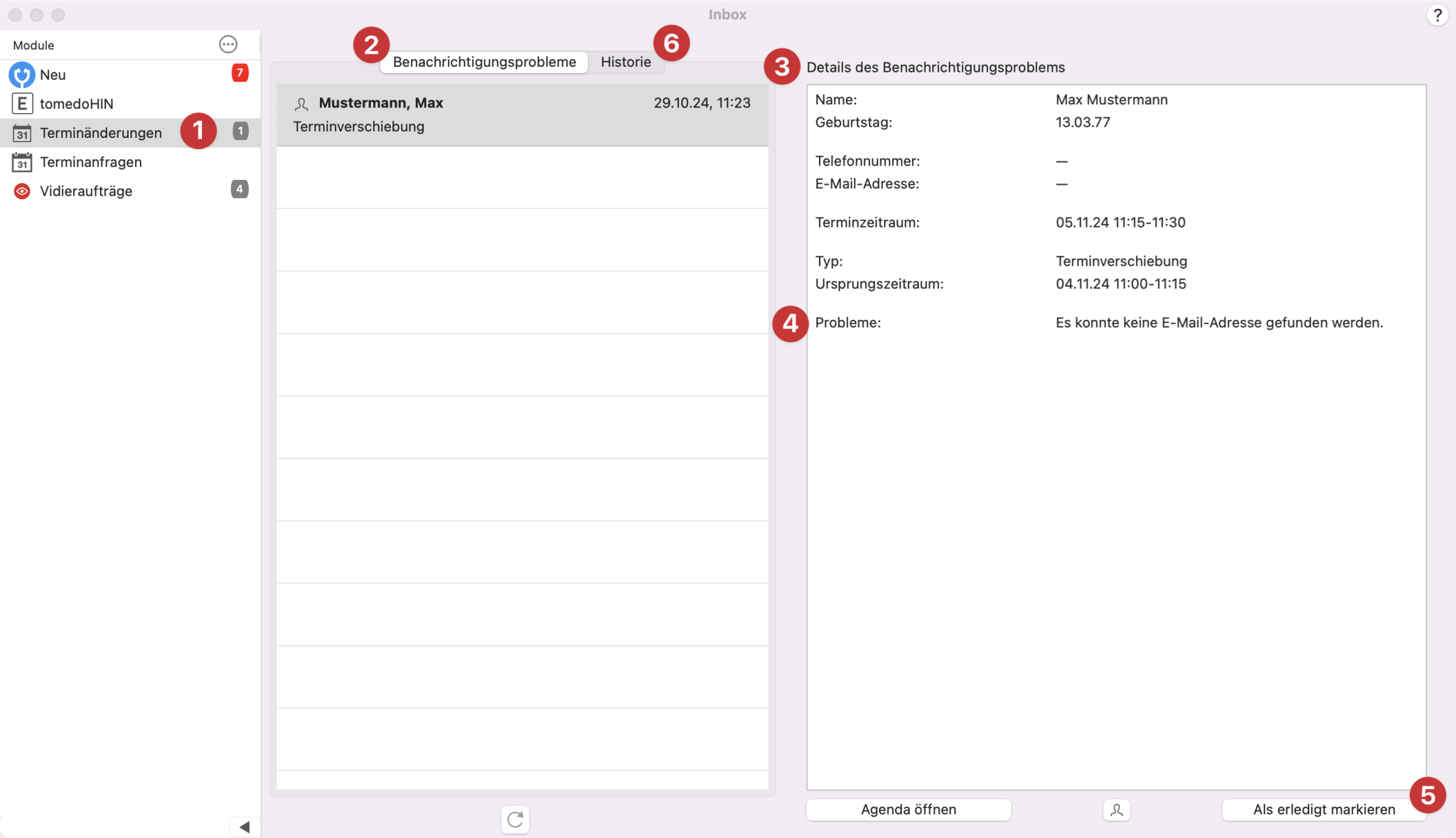The width and height of the screenshot is (1456, 838).
Task: Click the contact/patient icon on detail toolbar
Action: point(1117,808)
